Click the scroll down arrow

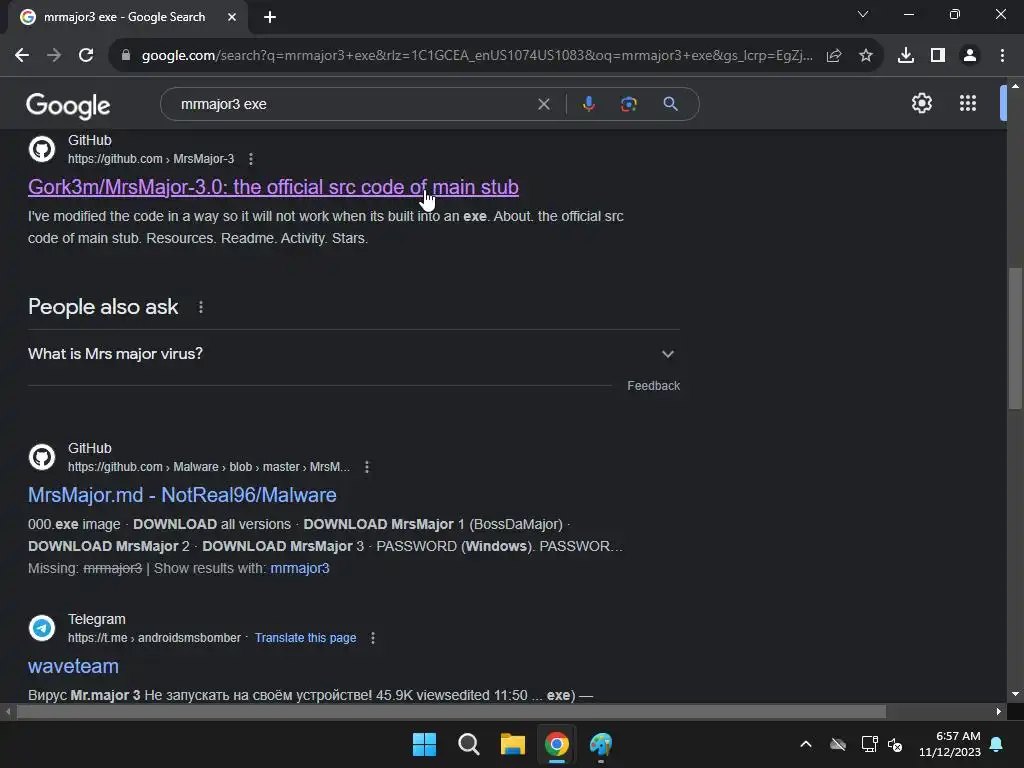coord(1015,694)
